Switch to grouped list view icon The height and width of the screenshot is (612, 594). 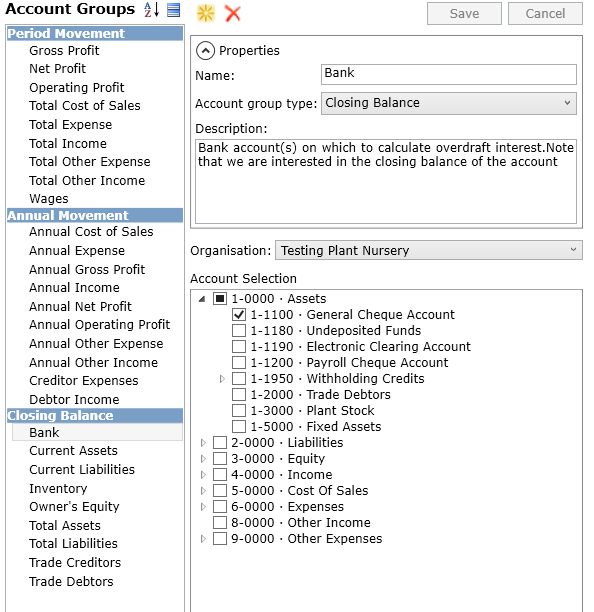coord(173,10)
